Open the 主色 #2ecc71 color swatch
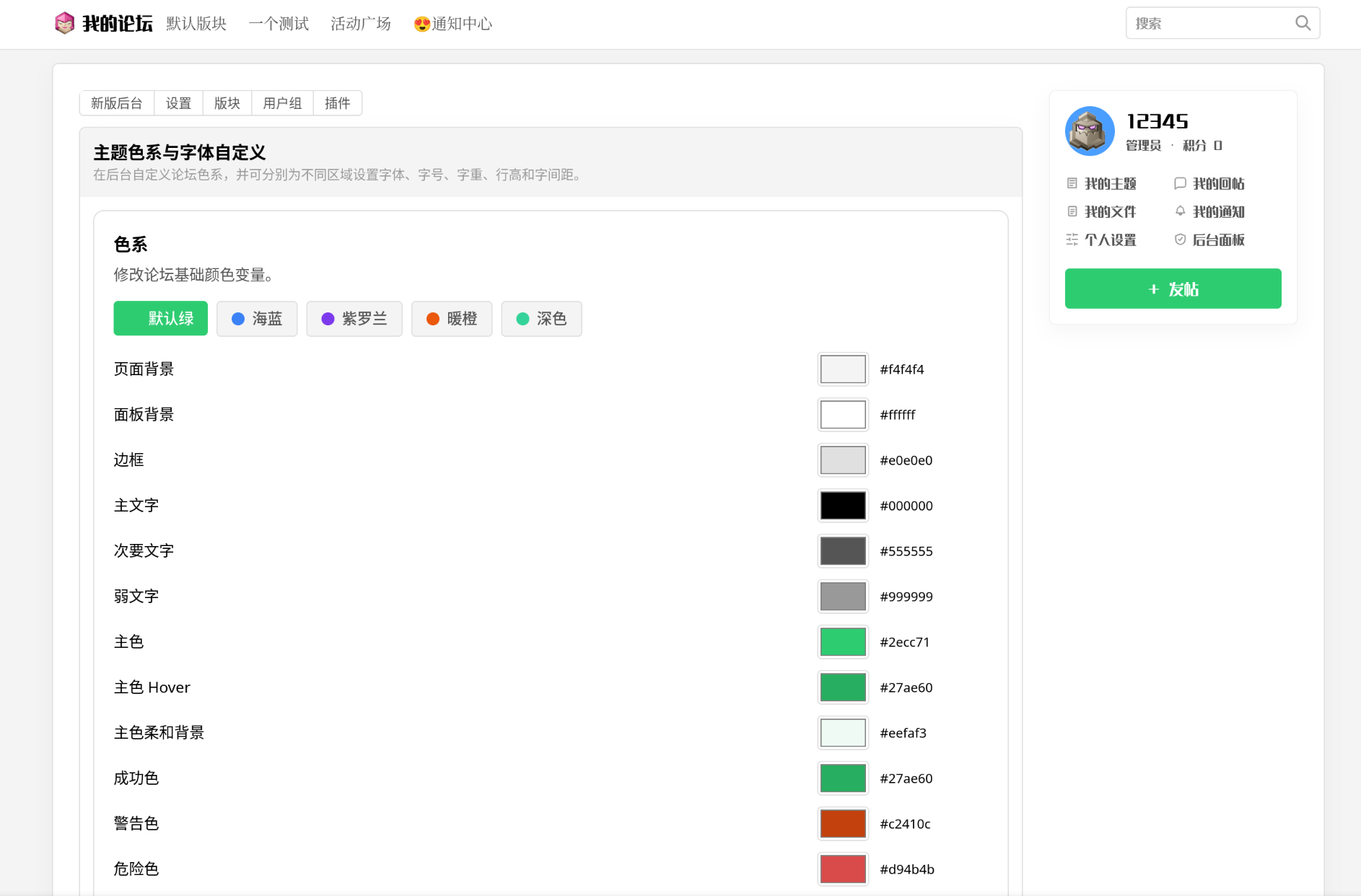 (843, 642)
